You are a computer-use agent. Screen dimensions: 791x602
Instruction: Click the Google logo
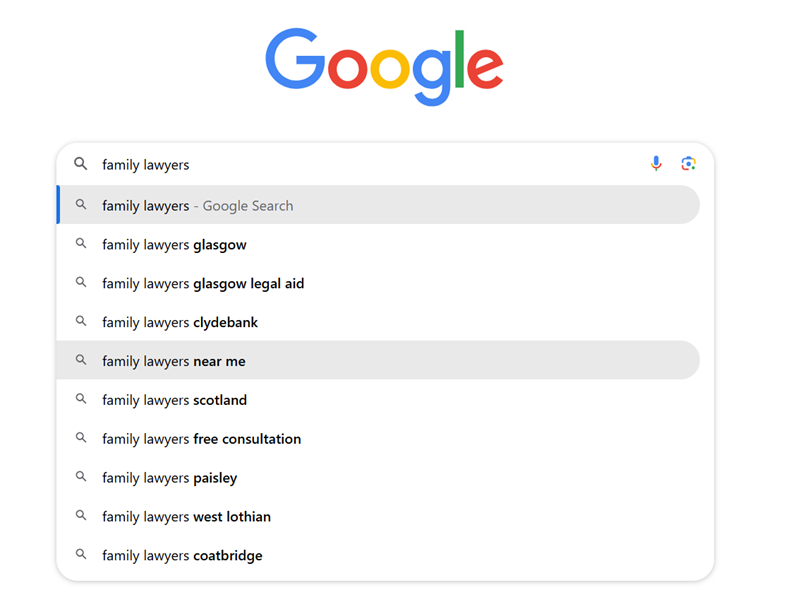384,67
